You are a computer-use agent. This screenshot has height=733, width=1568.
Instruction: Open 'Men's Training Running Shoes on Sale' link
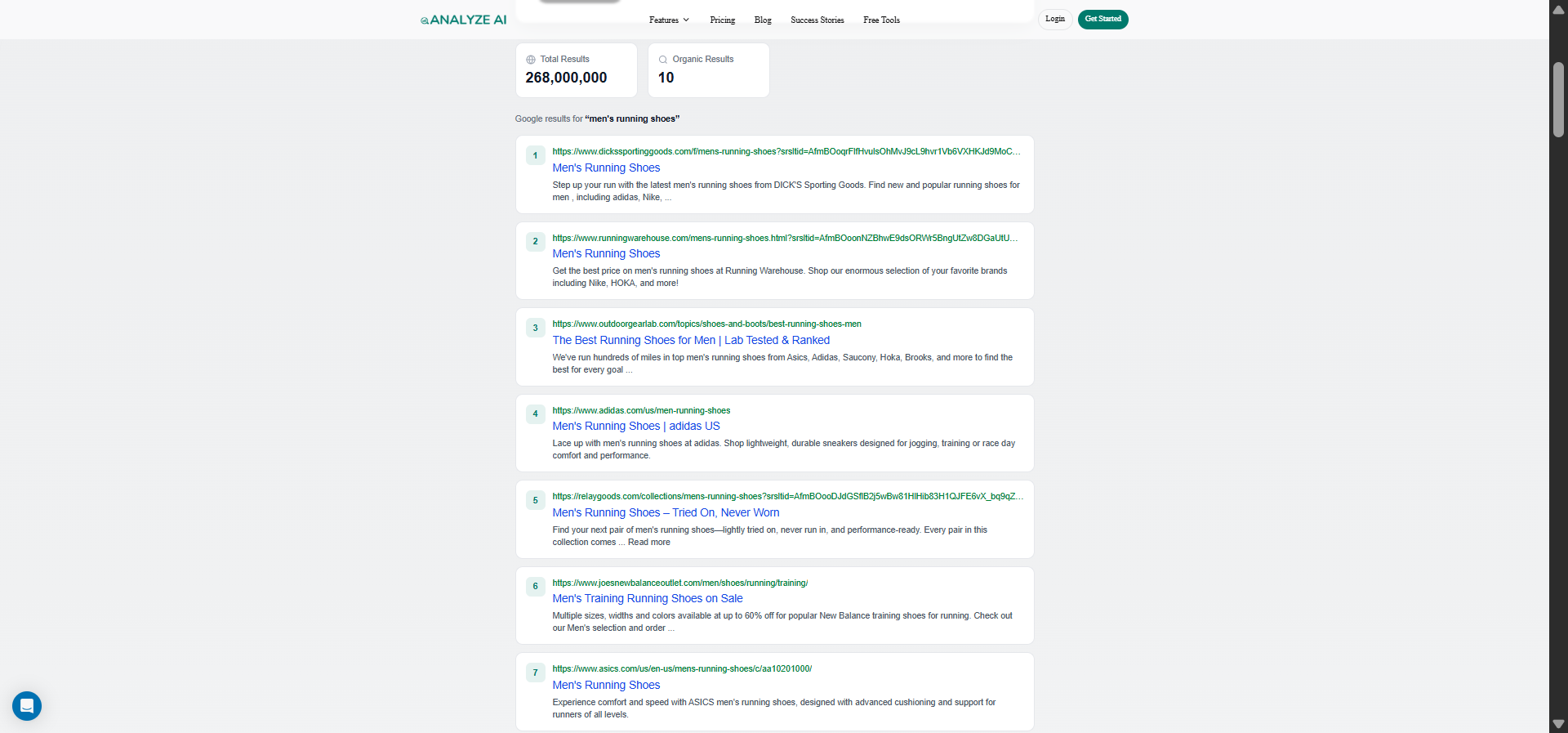click(x=648, y=599)
